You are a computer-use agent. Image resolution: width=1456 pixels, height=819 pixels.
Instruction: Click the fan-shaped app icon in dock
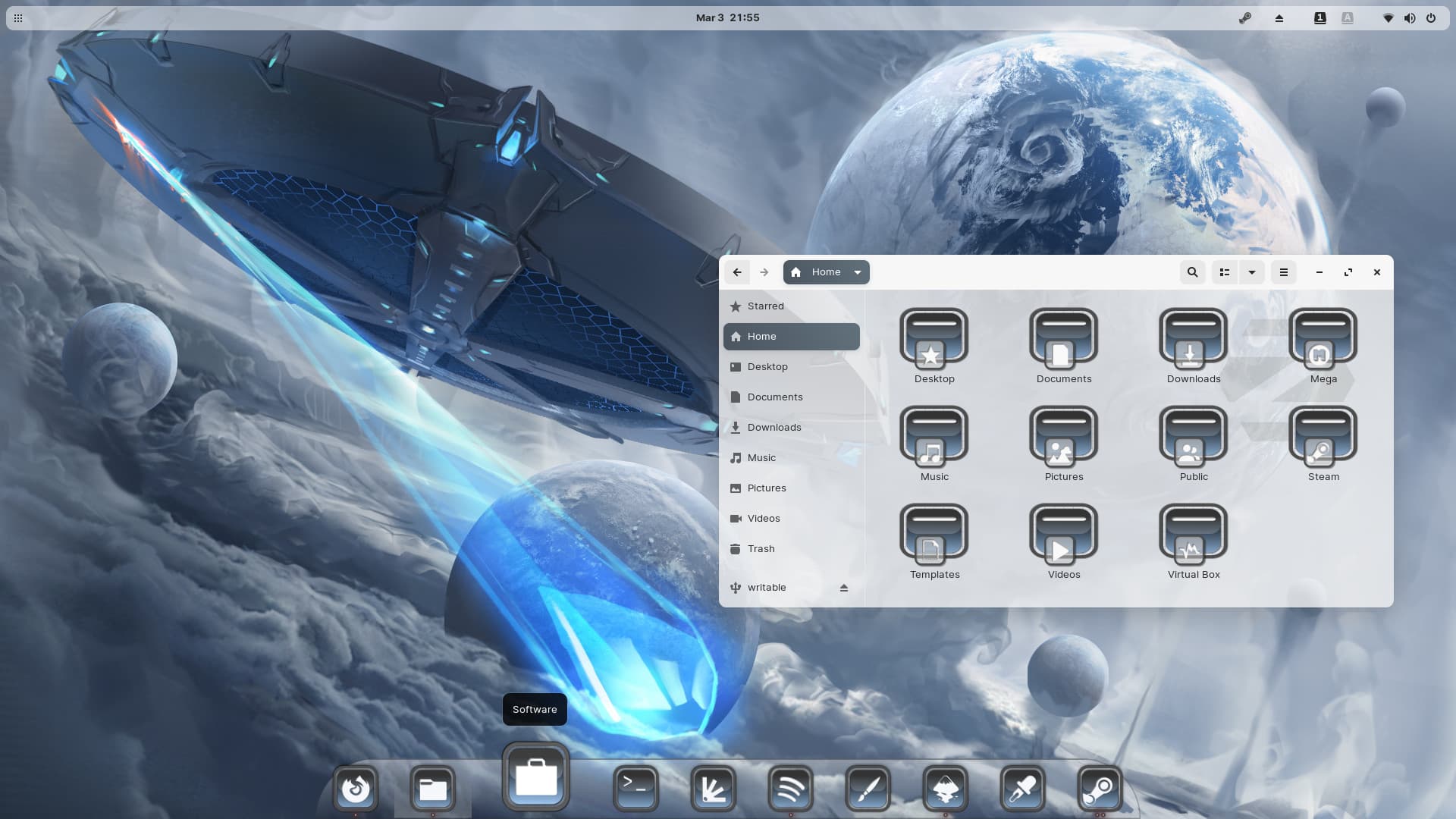click(x=713, y=789)
